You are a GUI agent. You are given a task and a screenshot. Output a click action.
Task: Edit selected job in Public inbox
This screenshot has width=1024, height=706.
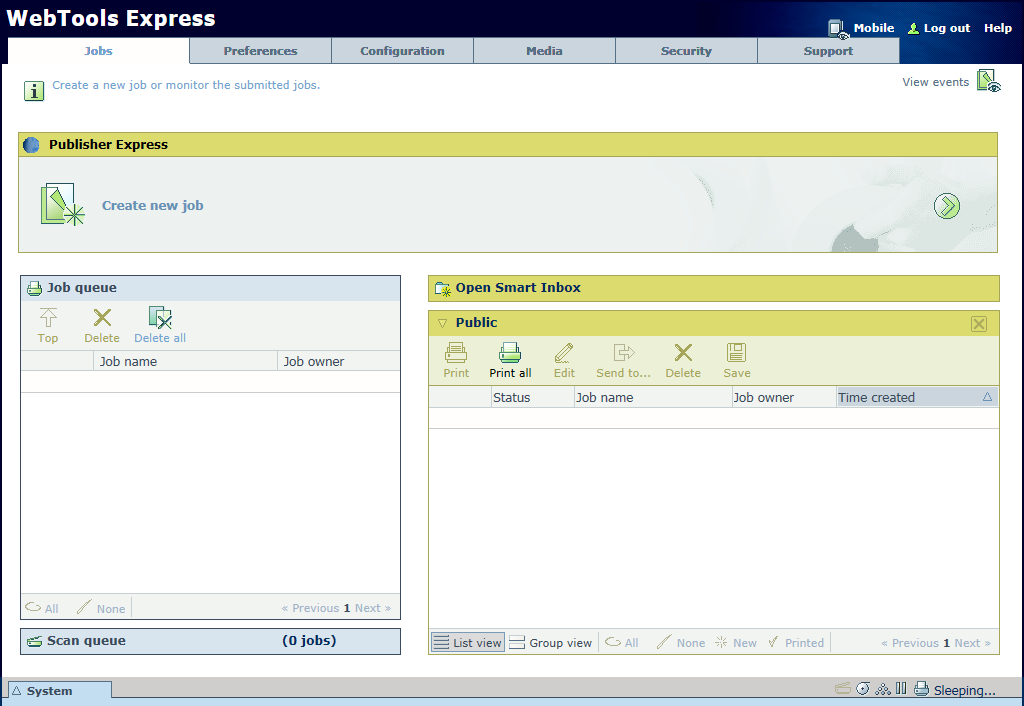coord(564,360)
